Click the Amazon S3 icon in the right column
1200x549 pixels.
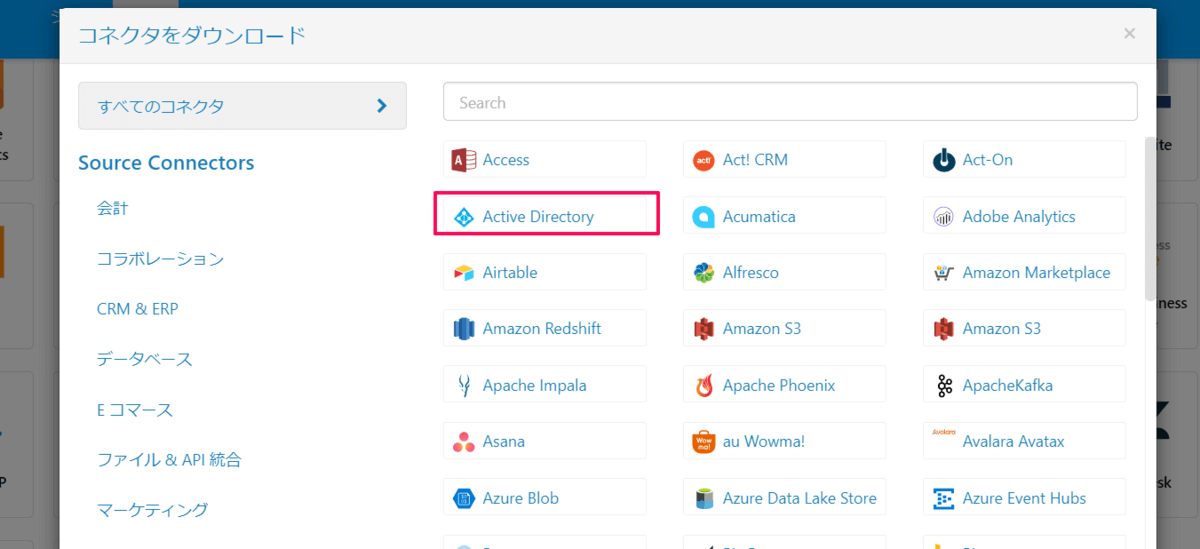944,329
